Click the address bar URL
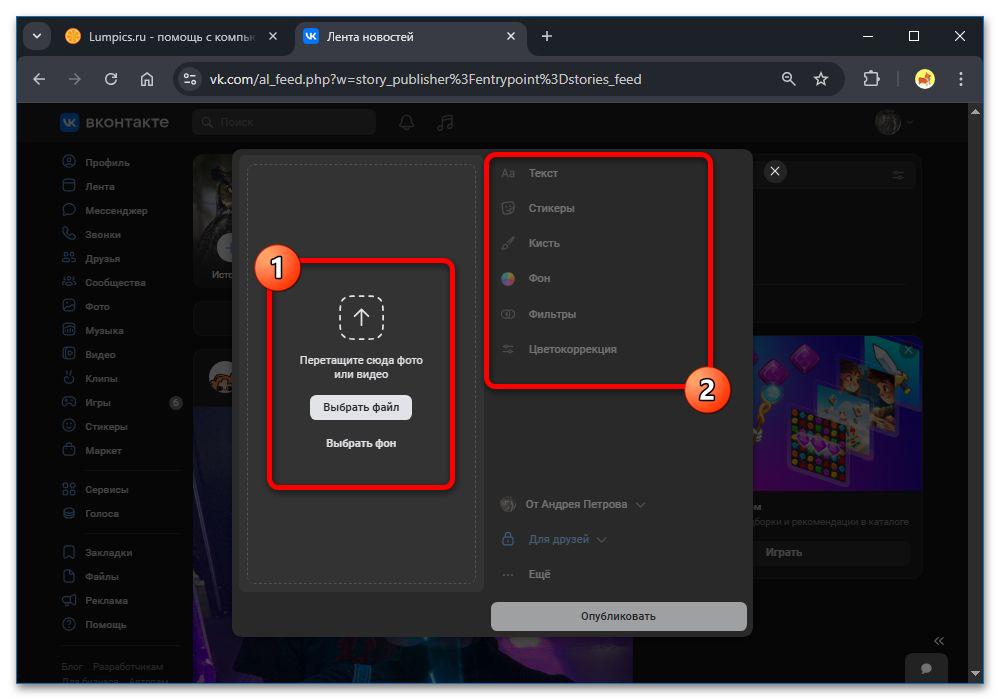The height and width of the screenshot is (700, 1000). (425, 79)
